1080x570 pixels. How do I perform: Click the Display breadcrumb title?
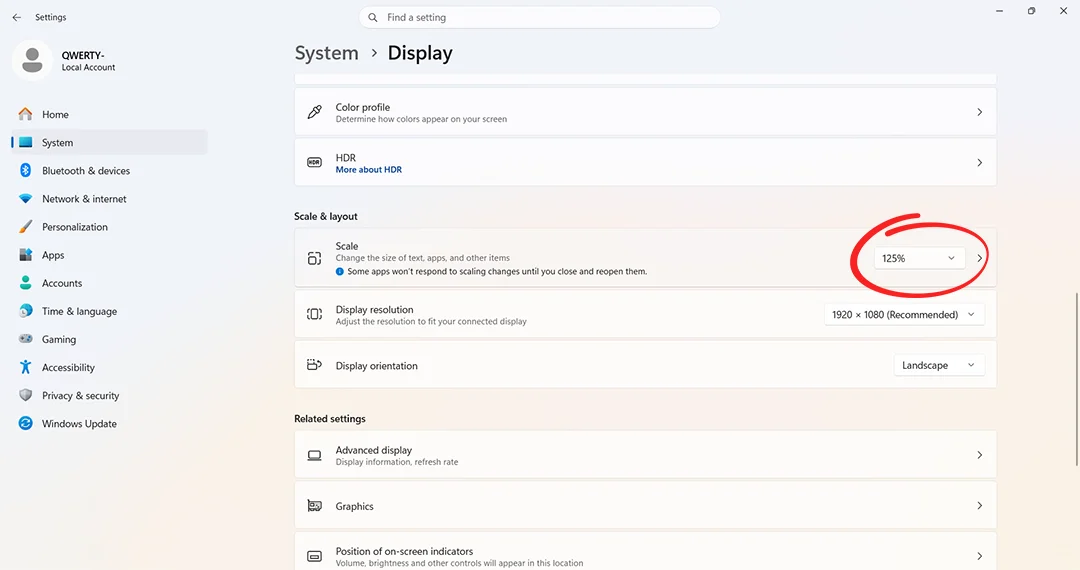click(x=420, y=53)
